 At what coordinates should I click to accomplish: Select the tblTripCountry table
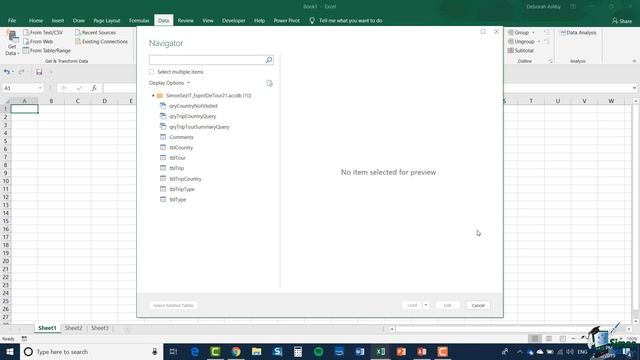tap(185, 179)
